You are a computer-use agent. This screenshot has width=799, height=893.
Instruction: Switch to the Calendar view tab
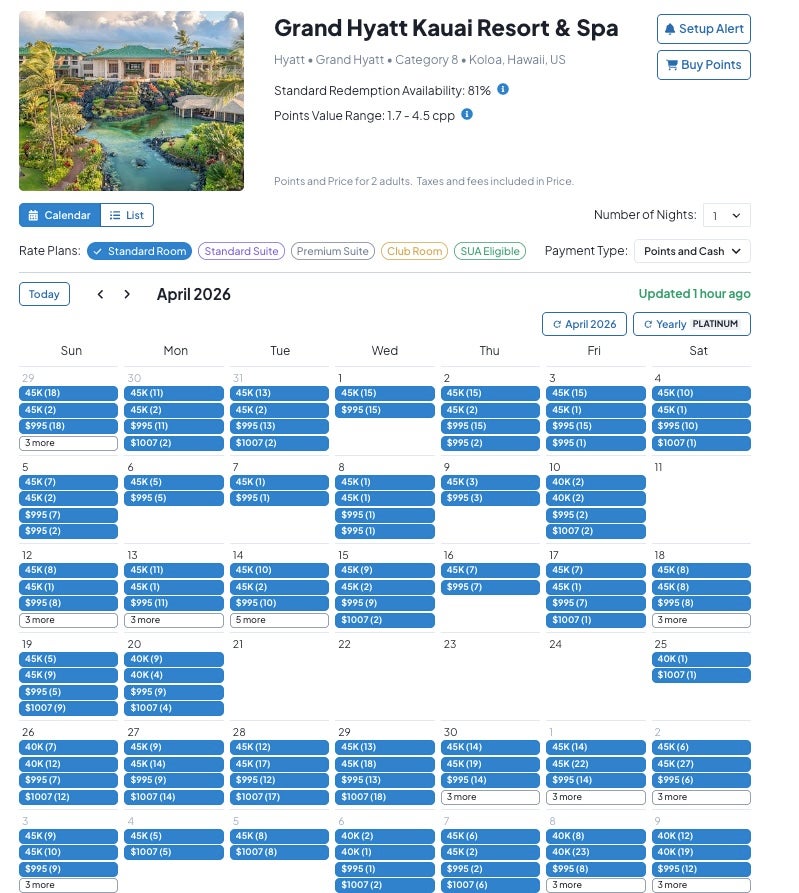59,215
